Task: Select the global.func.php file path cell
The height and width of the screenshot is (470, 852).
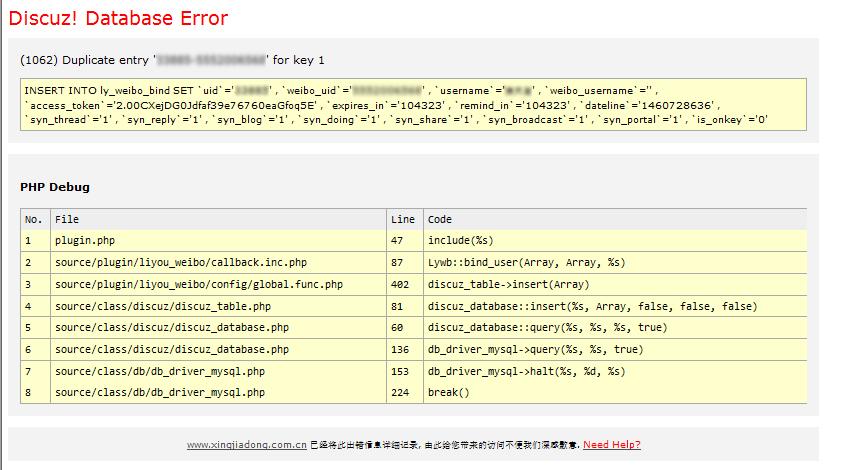Action: click(218, 284)
